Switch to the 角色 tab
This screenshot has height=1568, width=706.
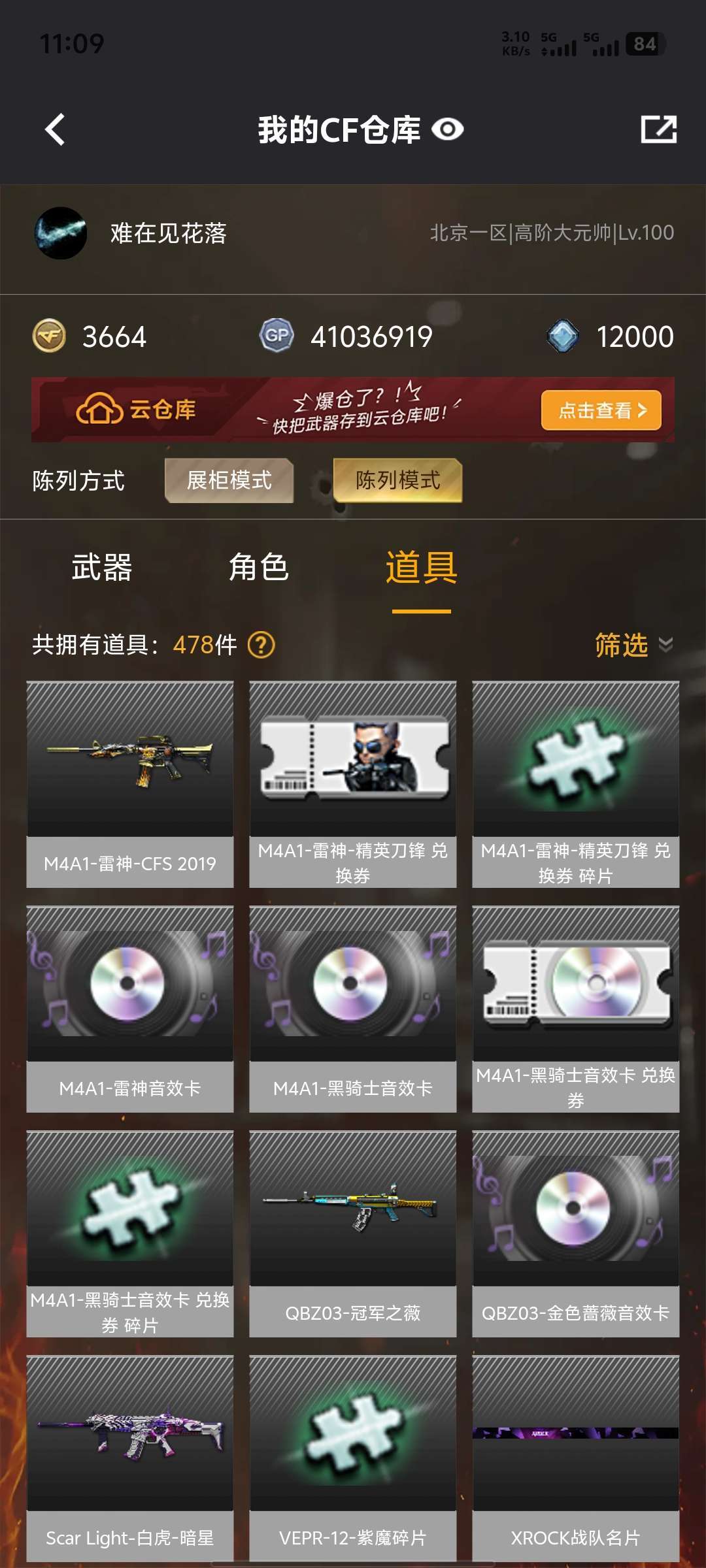tap(259, 567)
